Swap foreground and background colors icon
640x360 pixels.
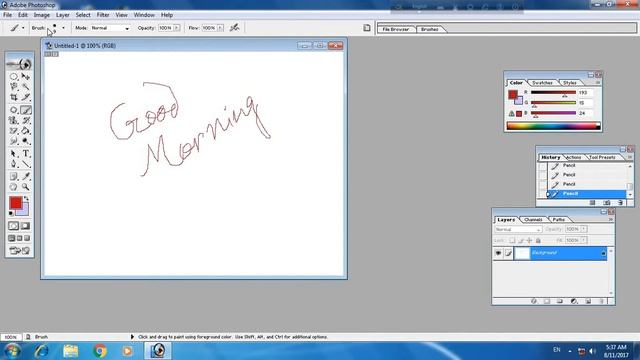27,199
